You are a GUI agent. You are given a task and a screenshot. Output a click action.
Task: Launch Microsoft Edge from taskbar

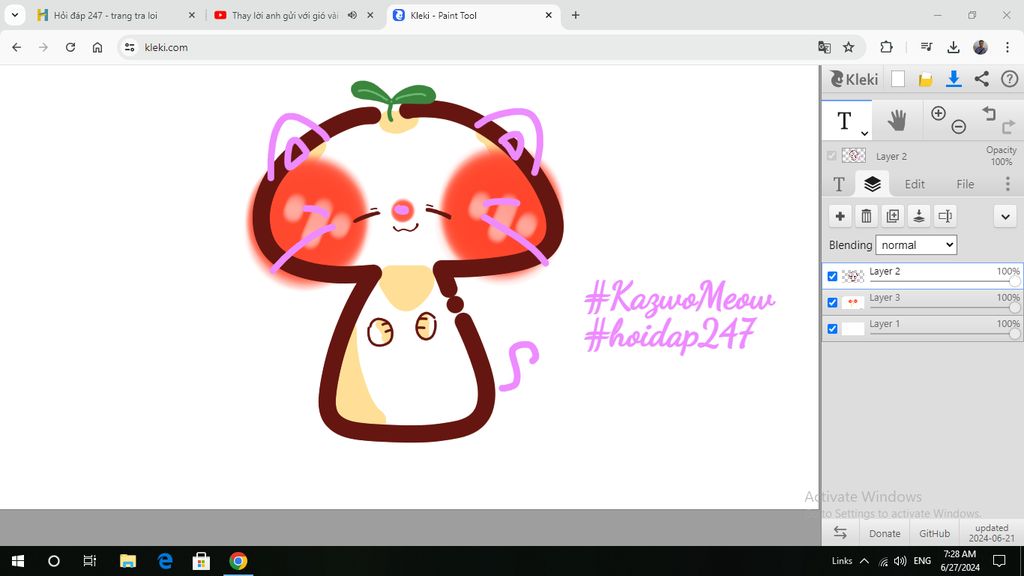tap(165, 560)
